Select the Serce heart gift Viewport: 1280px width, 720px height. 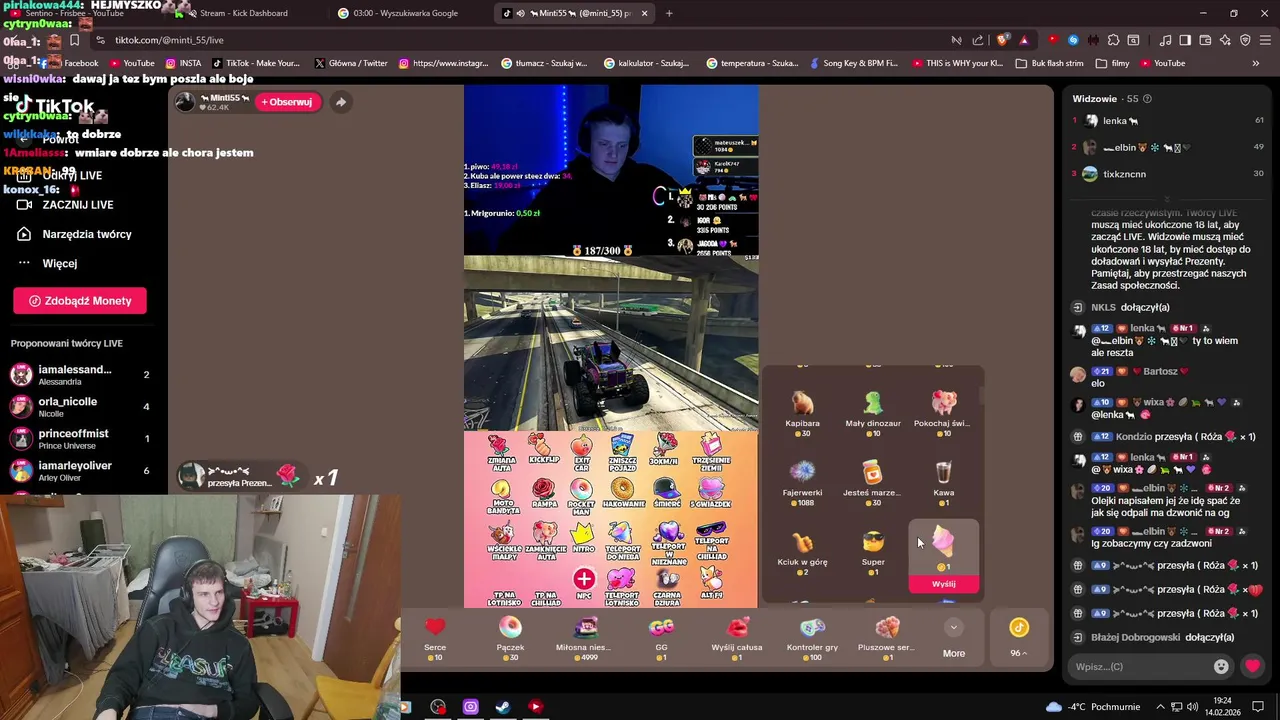(x=435, y=637)
